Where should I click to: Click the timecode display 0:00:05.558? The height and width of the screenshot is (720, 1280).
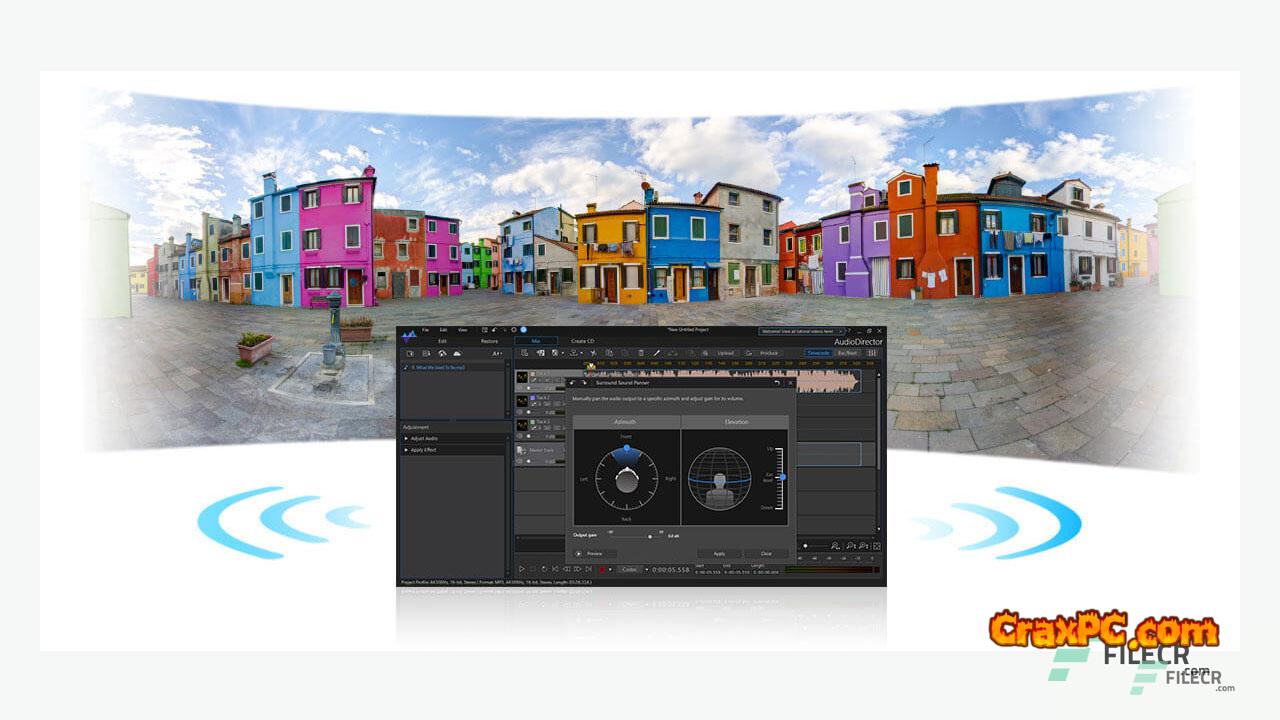(x=671, y=569)
